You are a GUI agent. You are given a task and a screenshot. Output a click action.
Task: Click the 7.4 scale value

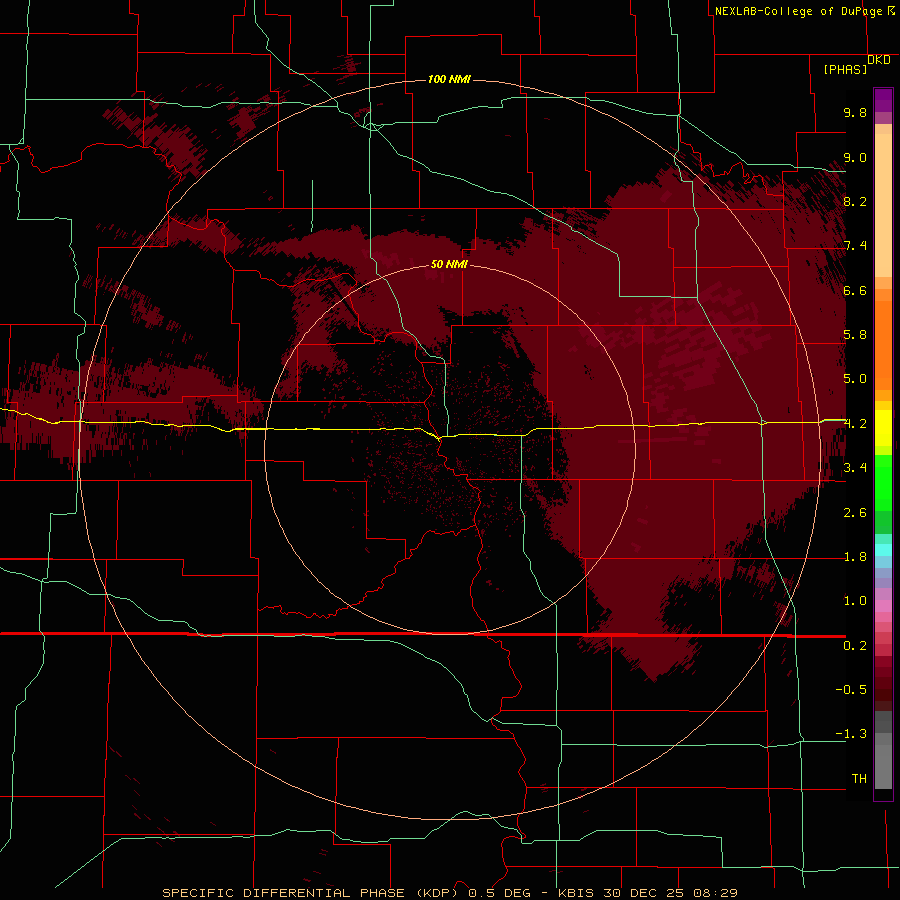[x=855, y=246]
